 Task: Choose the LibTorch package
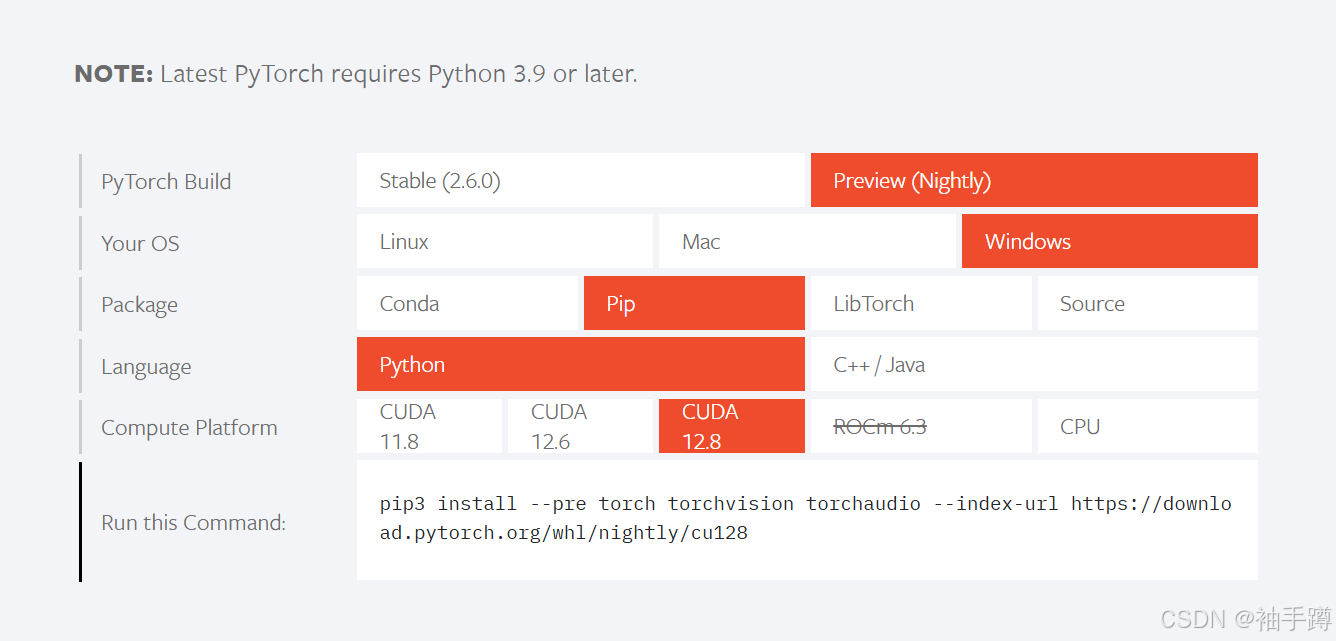pos(920,304)
